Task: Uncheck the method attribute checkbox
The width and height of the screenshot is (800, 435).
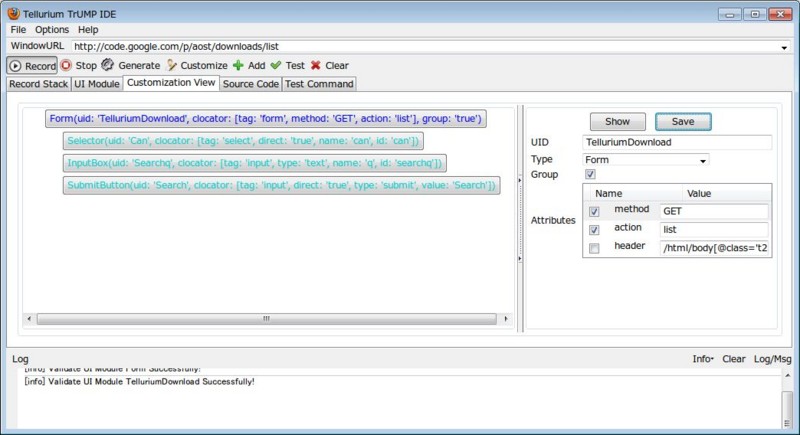Action: [594, 211]
